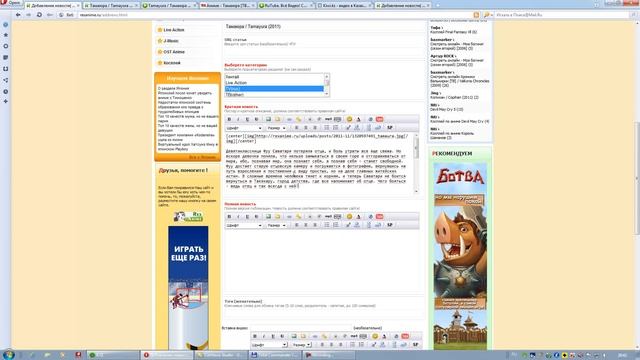This screenshot has height=360, width=640.
Task: Open the Opera menu button
Action: pos(11,2)
